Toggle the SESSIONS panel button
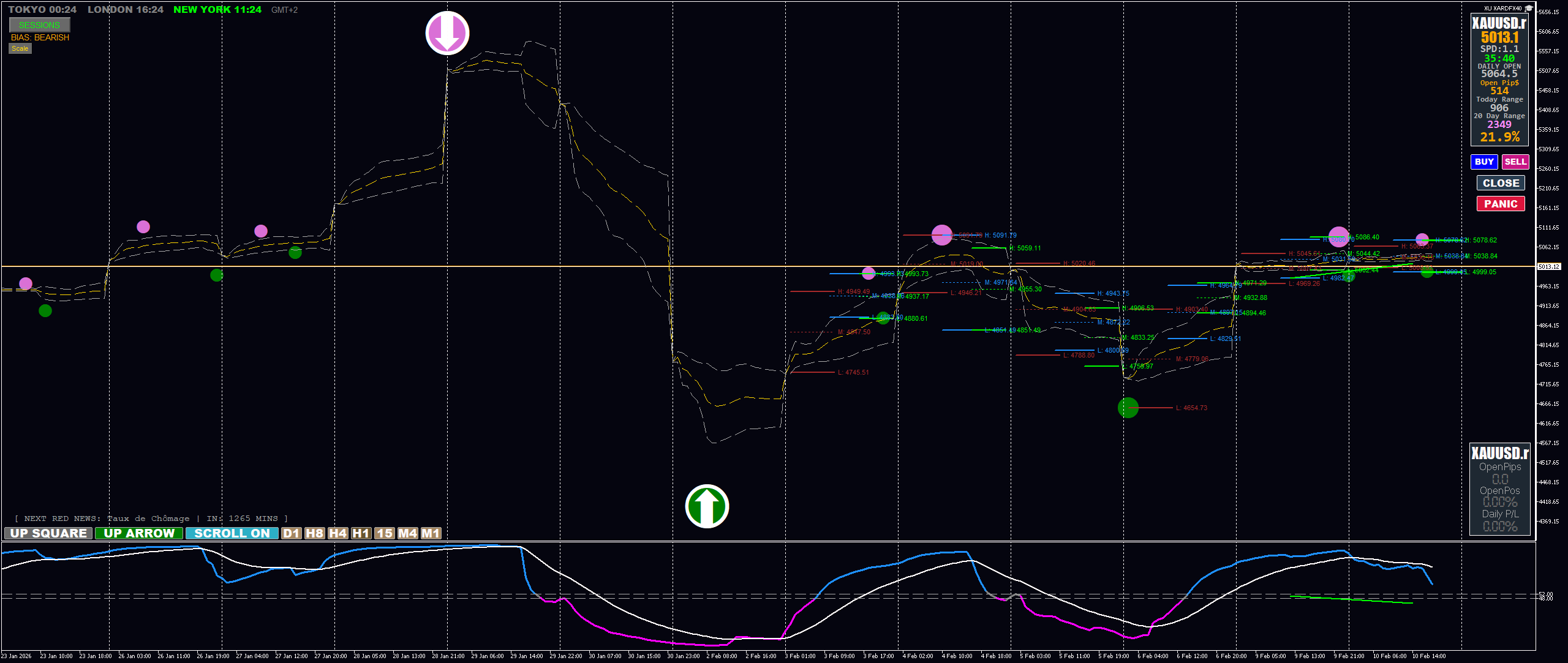Viewport: 1568px width, 663px height. (40, 25)
